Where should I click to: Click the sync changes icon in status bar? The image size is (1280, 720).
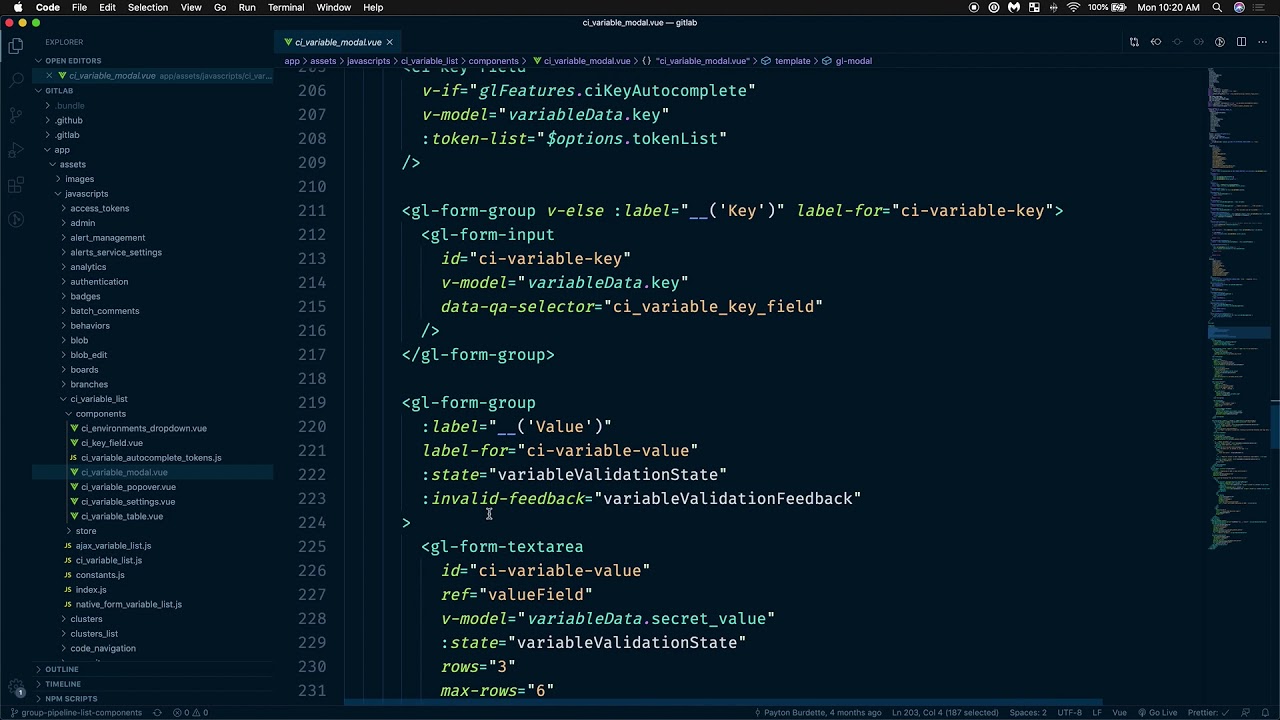(157, 713)
